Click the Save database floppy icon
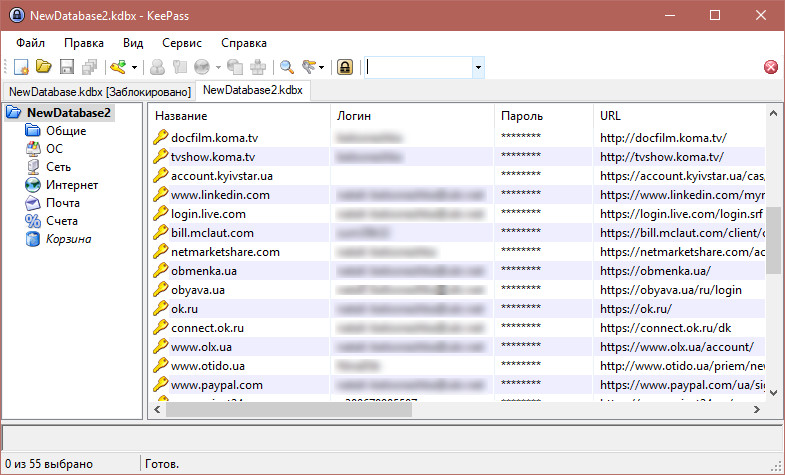 (67, 67)
